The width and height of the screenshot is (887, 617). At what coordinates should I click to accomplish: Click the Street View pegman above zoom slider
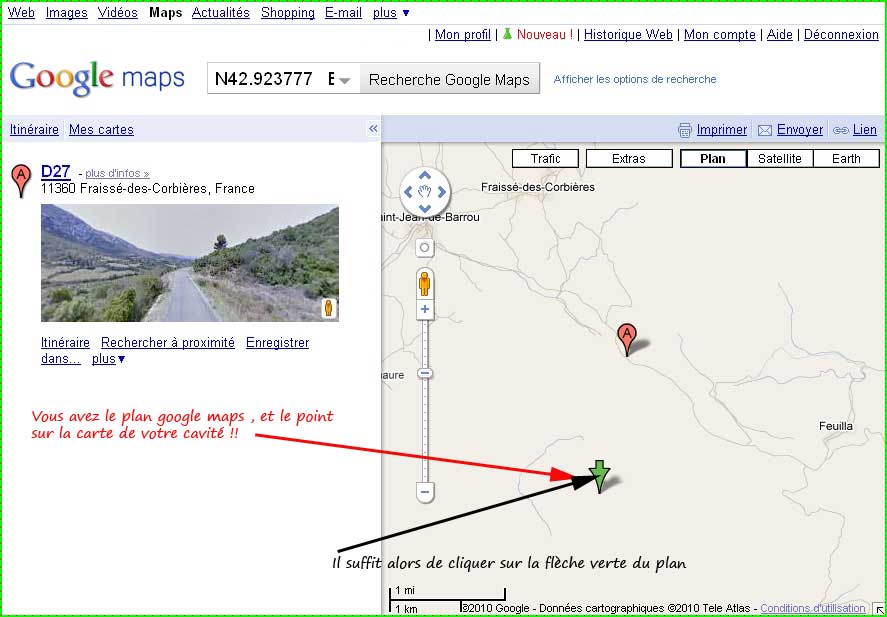pos(424,283)
